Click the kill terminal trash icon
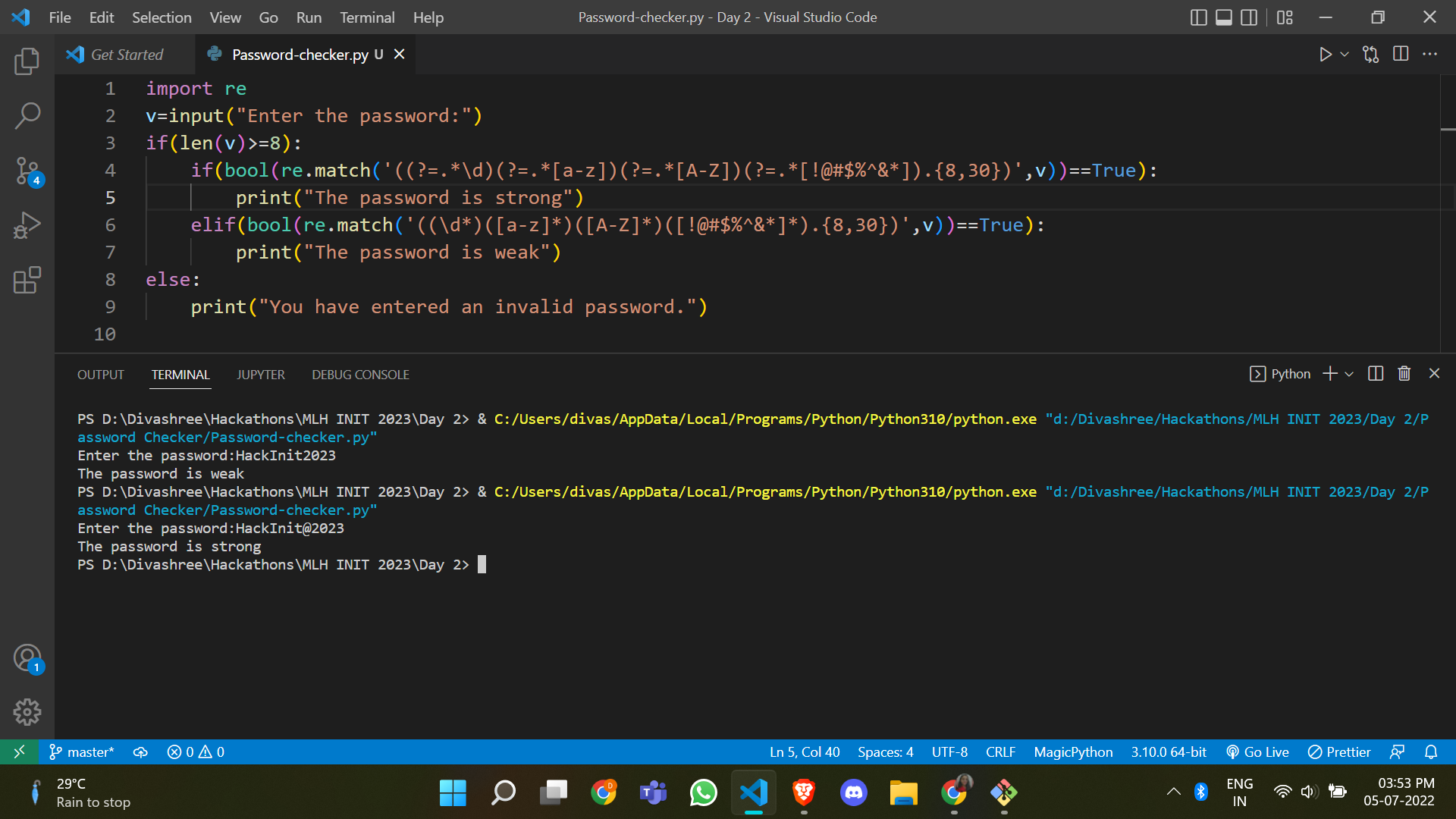This screenshot has width=1456, height=819. coord(1404,373)
